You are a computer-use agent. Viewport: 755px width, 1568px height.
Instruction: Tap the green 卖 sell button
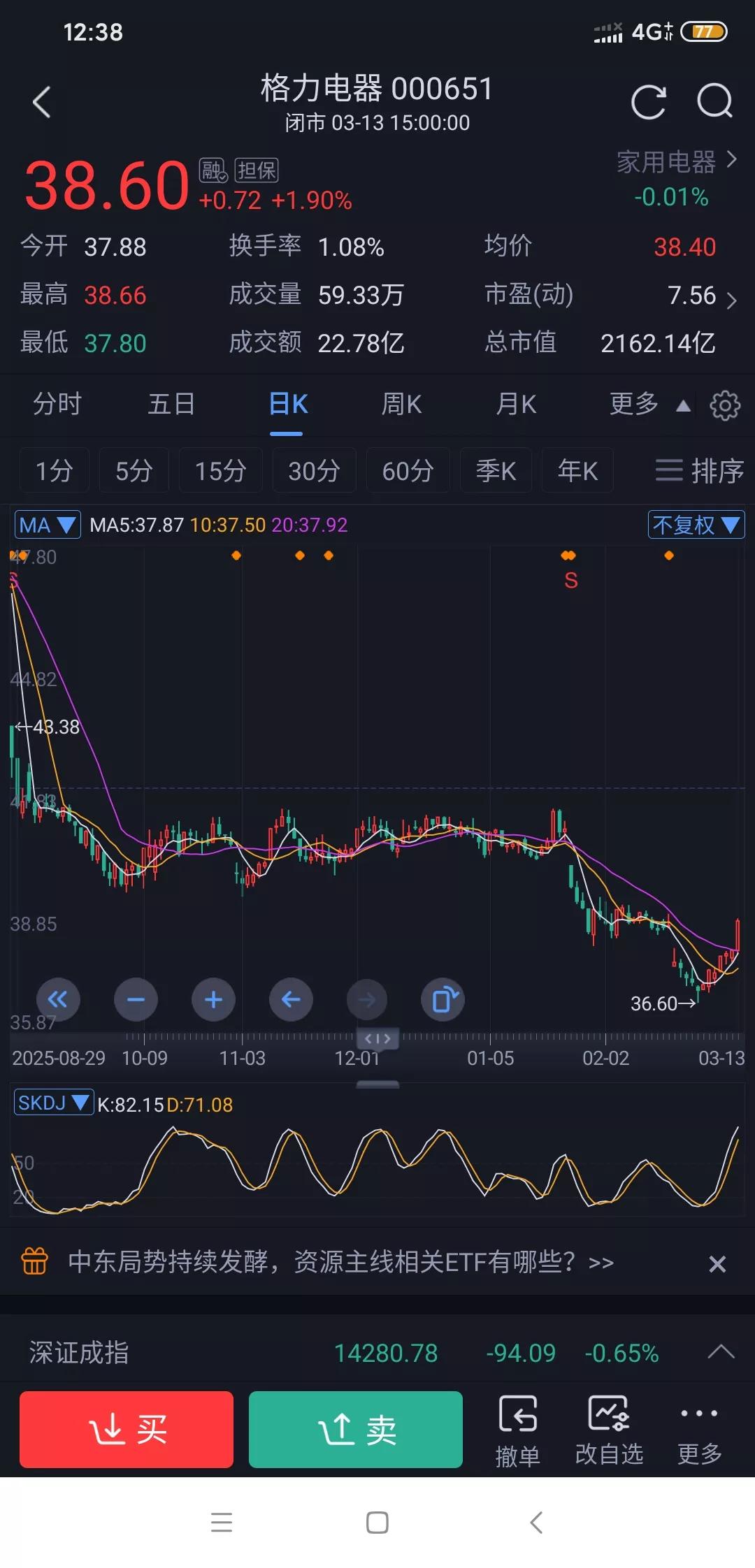356,1429
